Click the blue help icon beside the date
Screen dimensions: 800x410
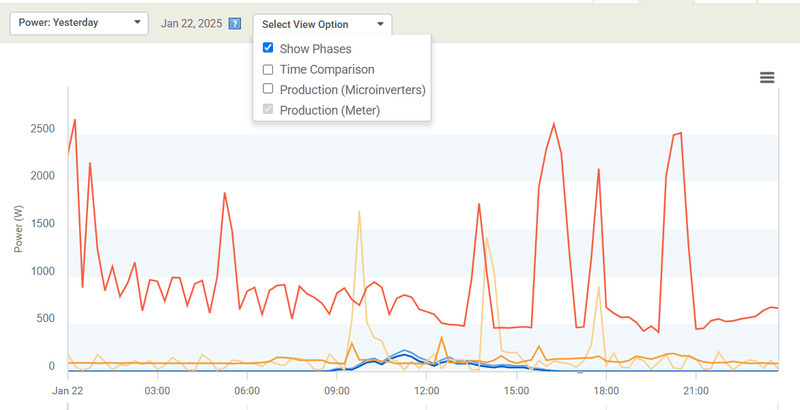(x=235, y=24)
